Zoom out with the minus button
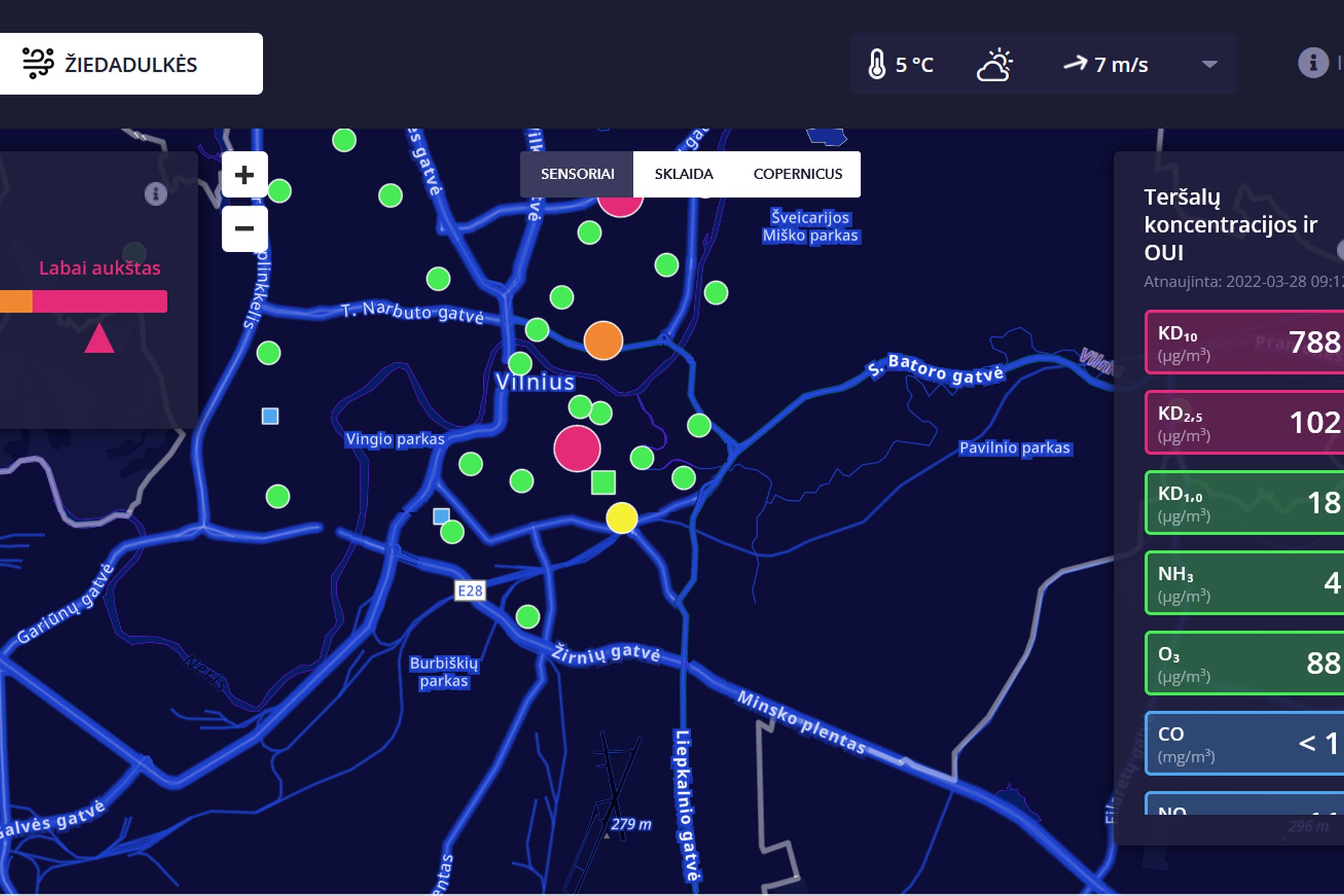 244,229
